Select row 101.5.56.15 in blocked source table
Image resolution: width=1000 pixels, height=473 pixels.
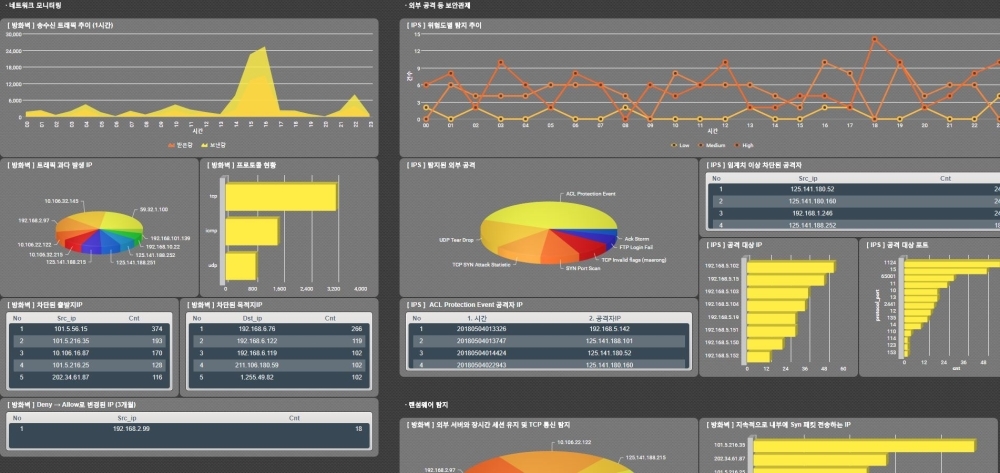[89, 329]
